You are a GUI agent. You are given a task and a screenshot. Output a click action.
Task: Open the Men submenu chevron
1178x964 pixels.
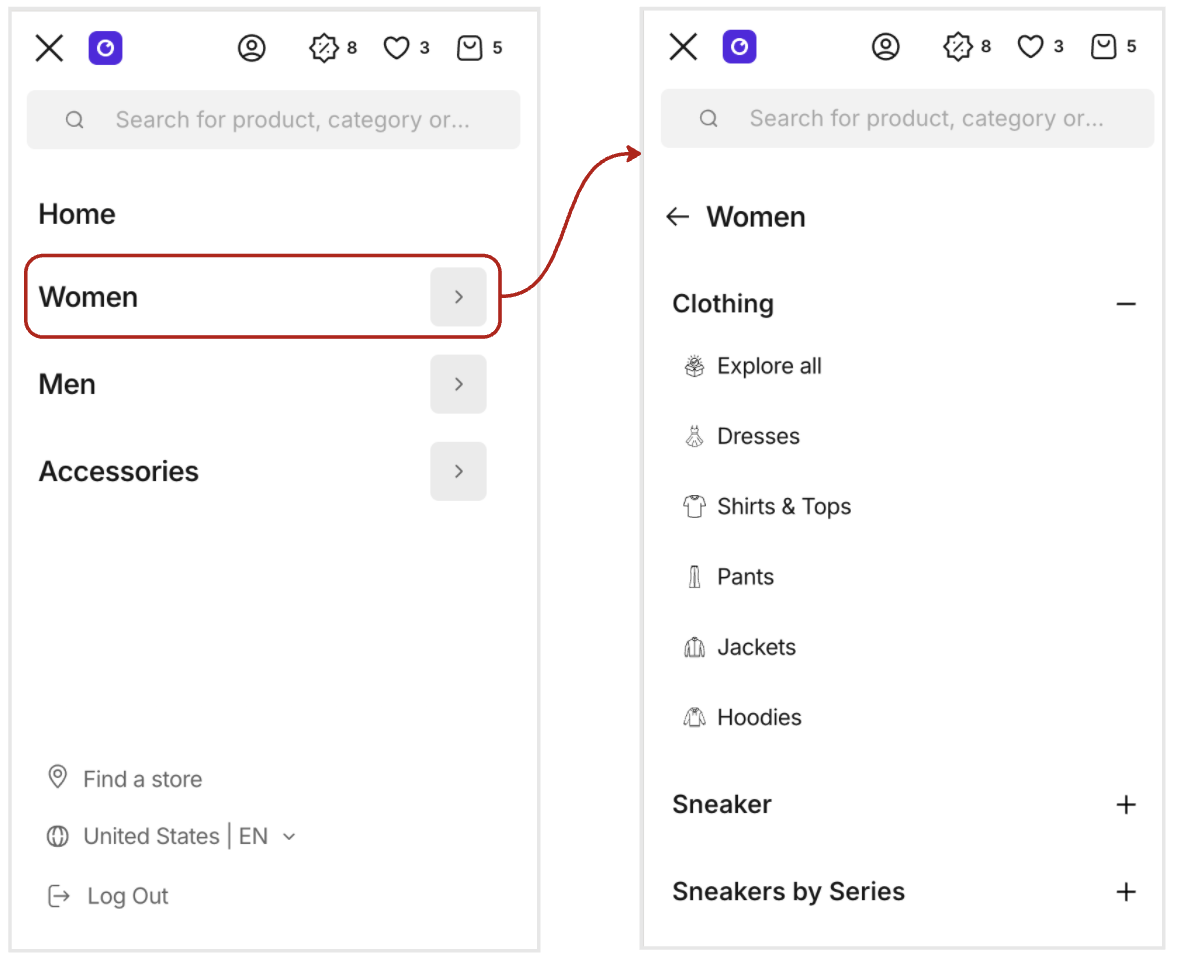[x=458, y=384]
